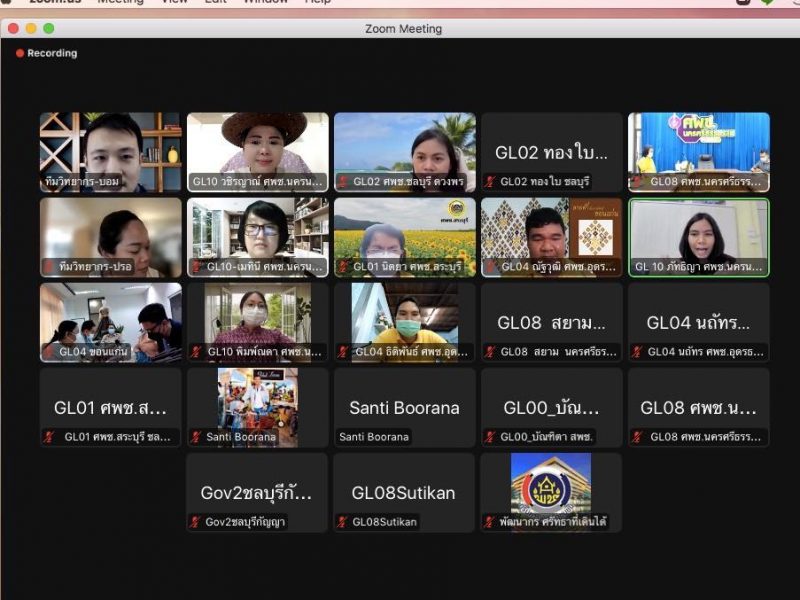Viewport: 800px width, 600px height.
Task: Open the Meeting menu in menu bar
Action: [120, 2]
